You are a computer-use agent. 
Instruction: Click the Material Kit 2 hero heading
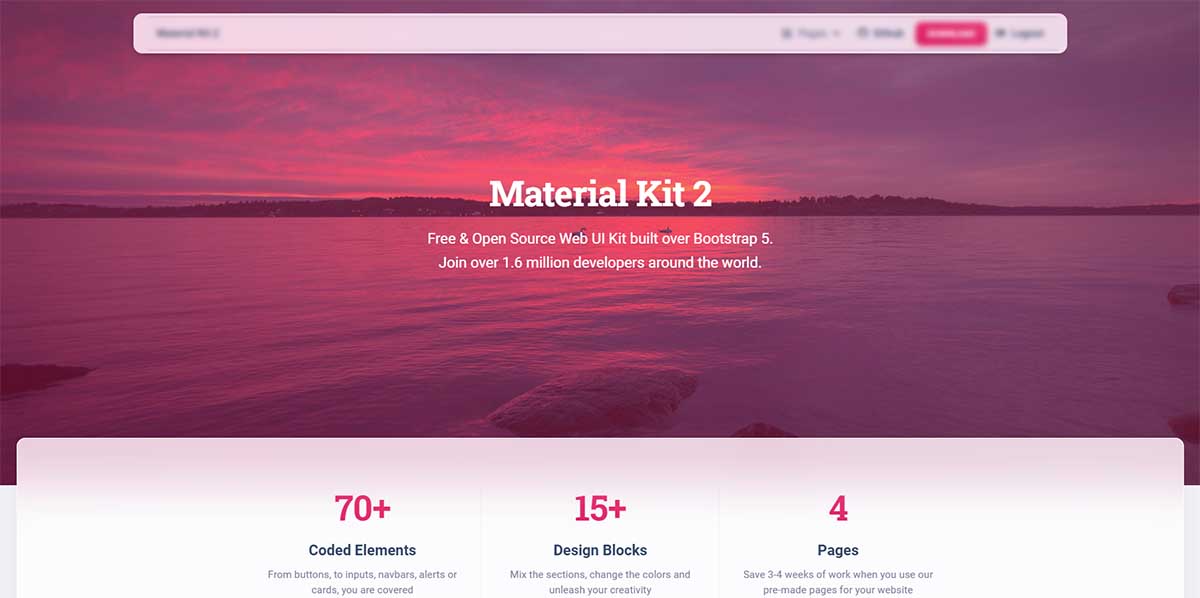(600, 192)
